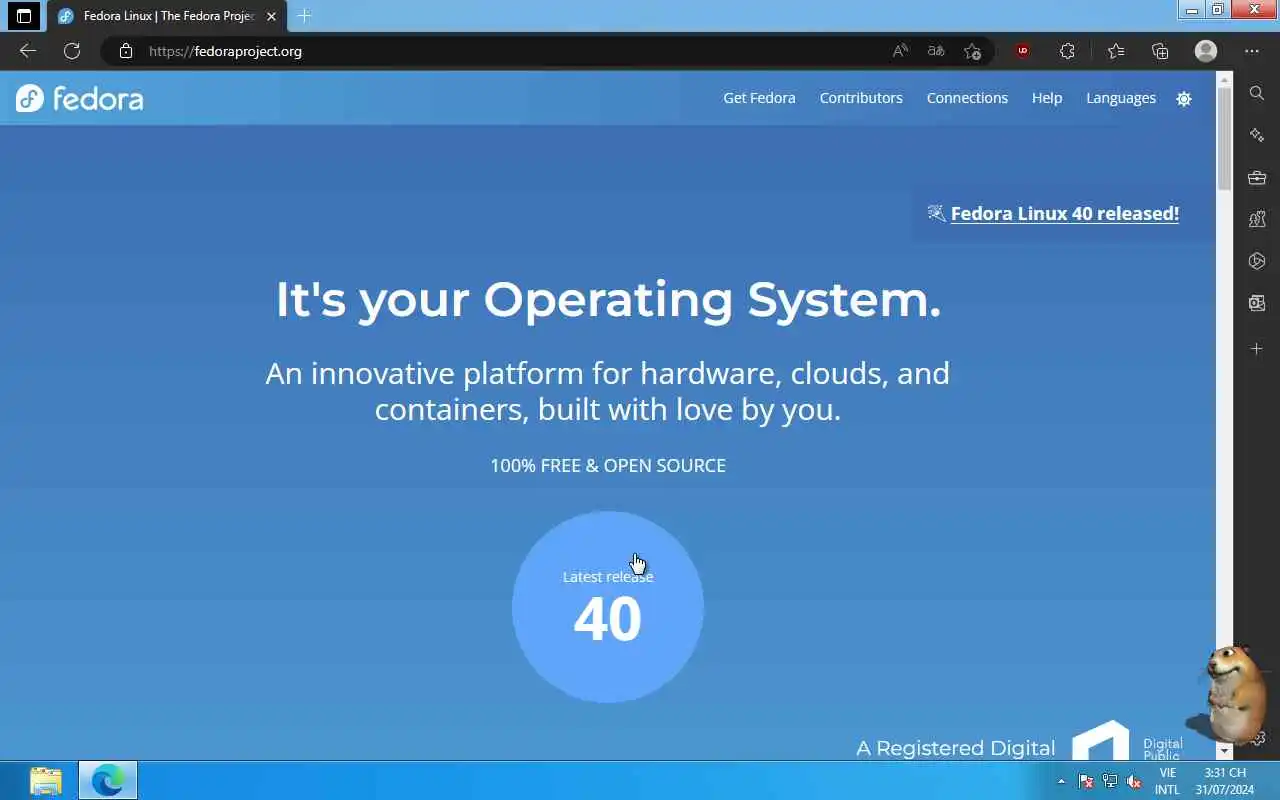Click the Edge tab actions menu icon
Screen dimensions: 1280x800
pyautogui.click(x=24, y=16)
